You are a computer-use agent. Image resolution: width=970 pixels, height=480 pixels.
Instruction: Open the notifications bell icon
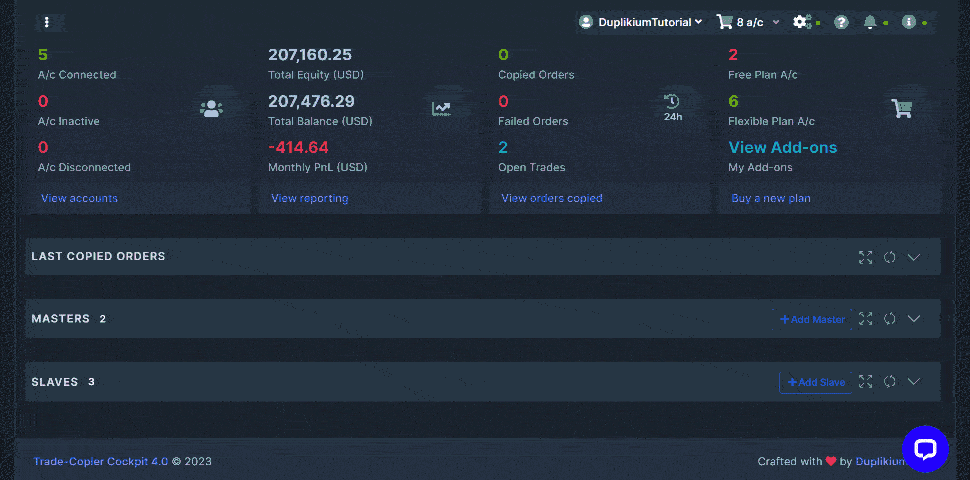click(x=870, y=22)
